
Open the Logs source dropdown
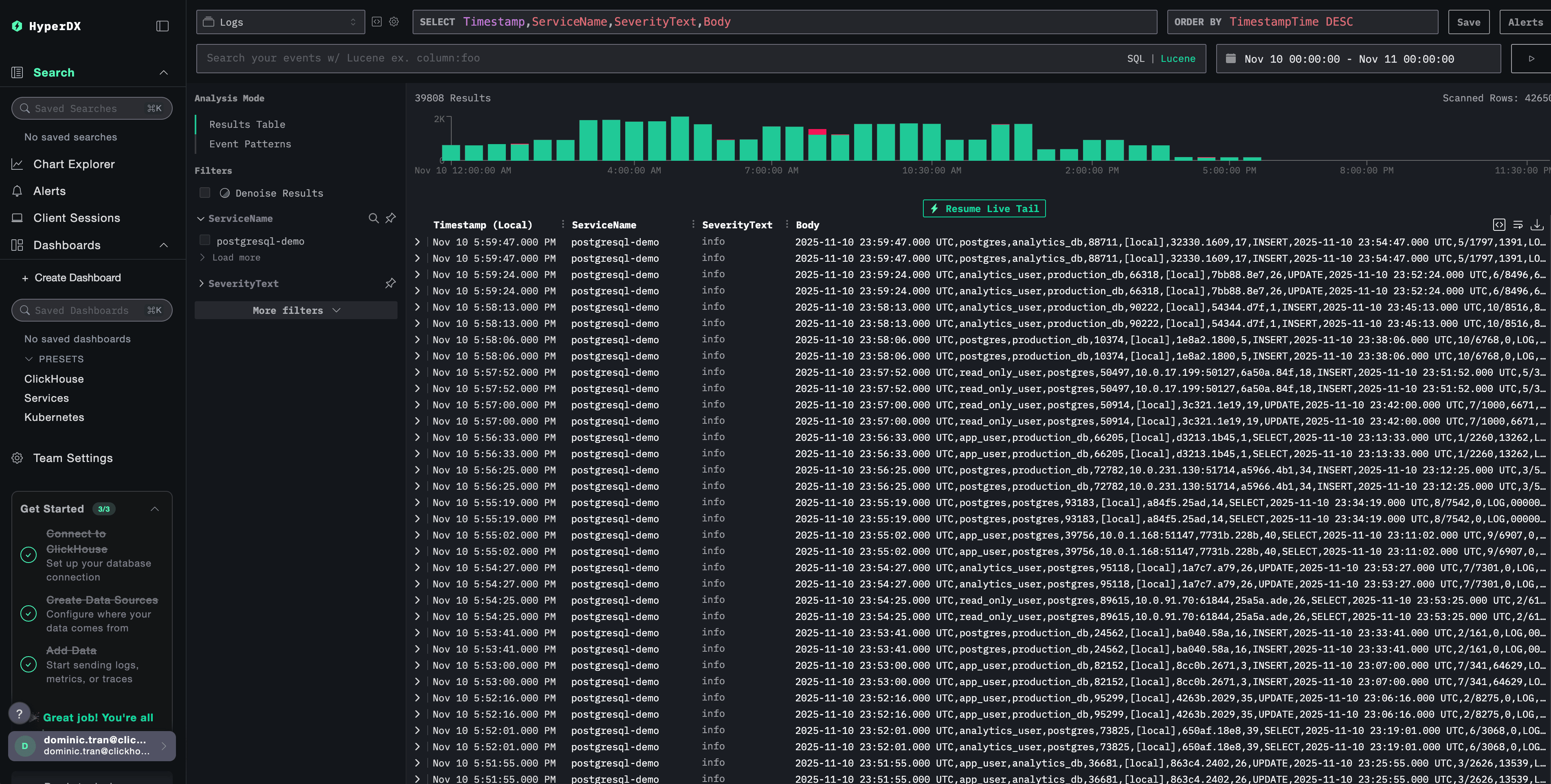point(281,22)
